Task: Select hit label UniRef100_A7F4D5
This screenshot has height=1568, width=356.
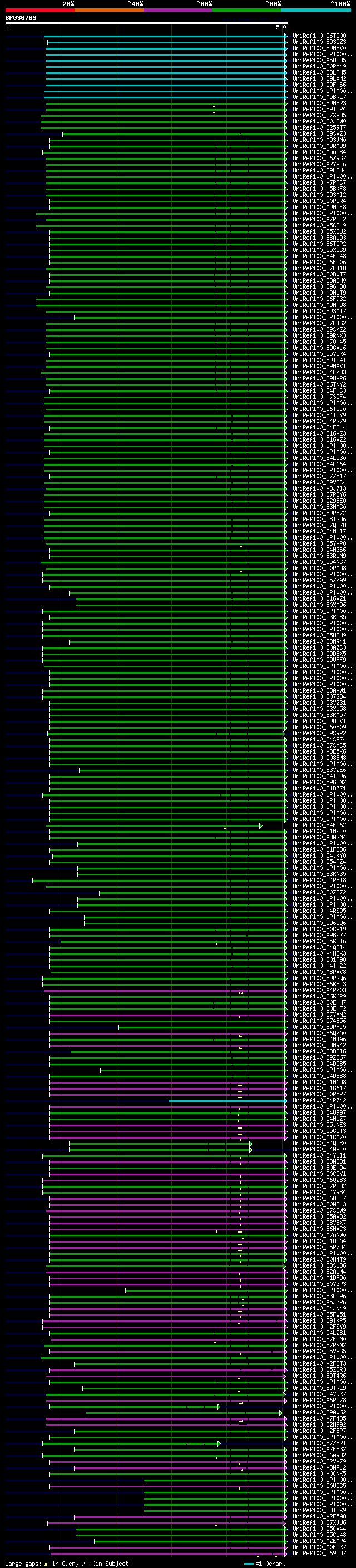Action: (319, 1418)
